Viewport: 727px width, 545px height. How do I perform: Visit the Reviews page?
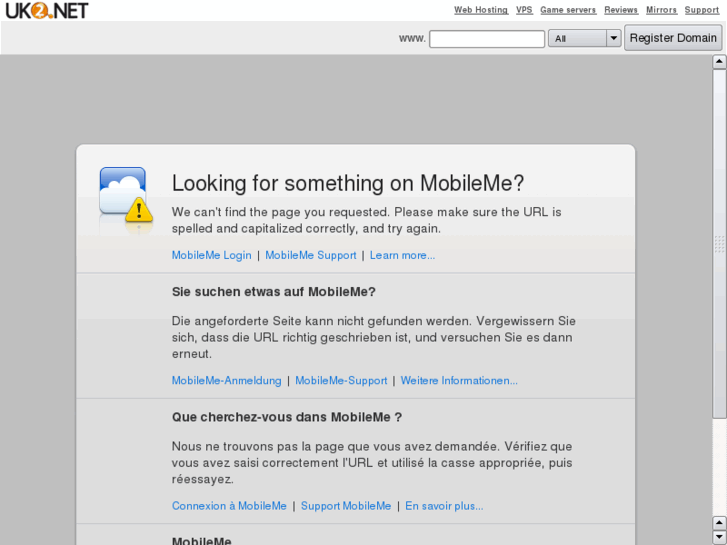[621, 10]
